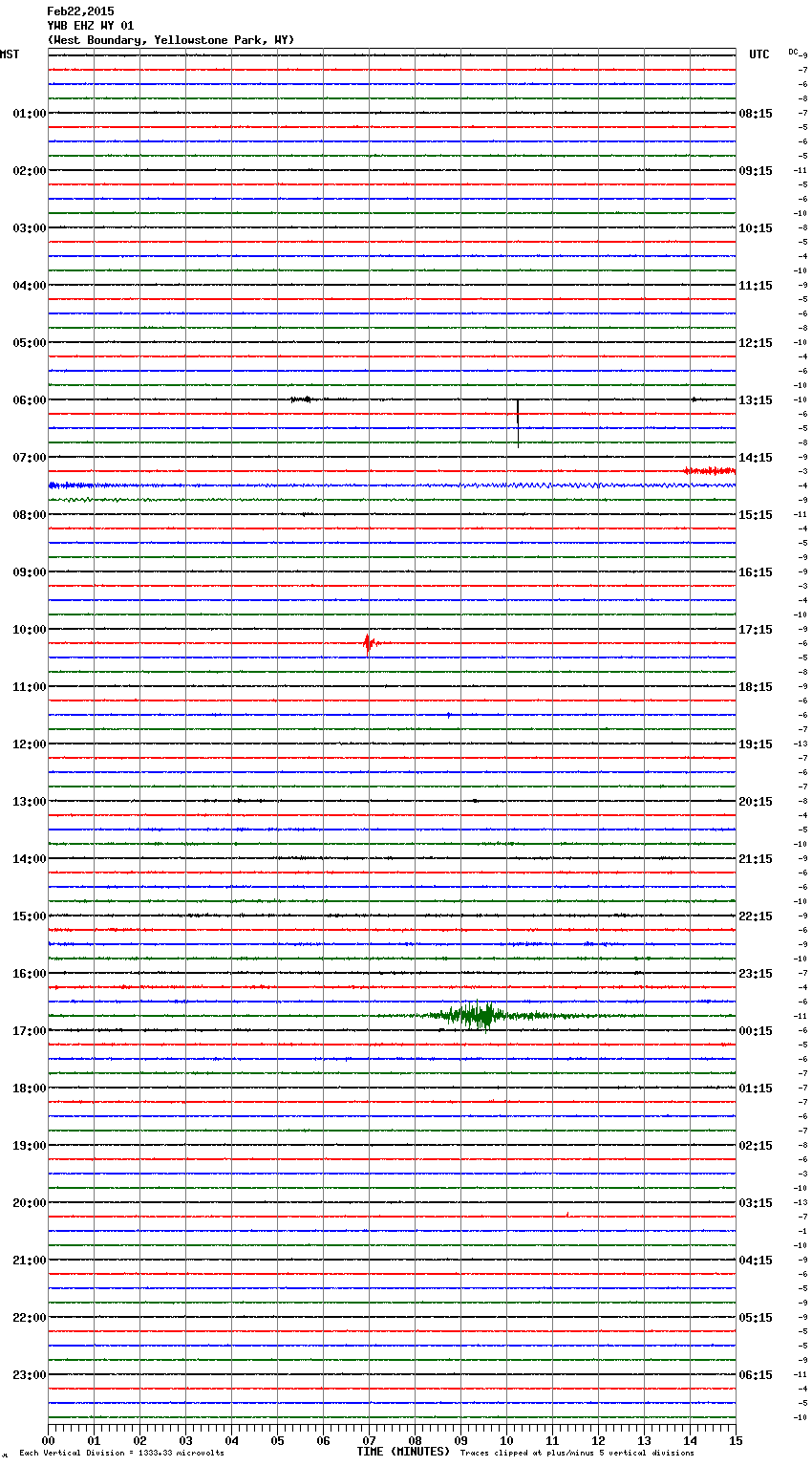
Task: Click the 23:15 UTC time label
Action: point(756,974)
